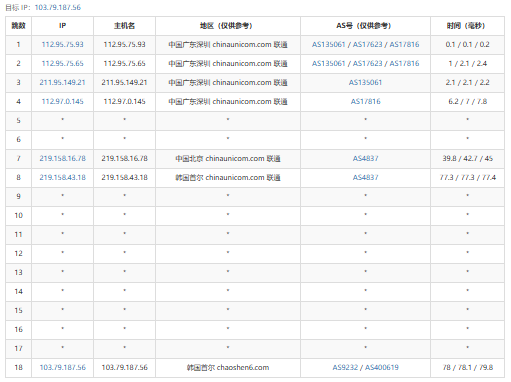Screen dimensions: 511x382
Task: Open AS17623 link in hop 1 row
Action: click(x=367, y=44)
